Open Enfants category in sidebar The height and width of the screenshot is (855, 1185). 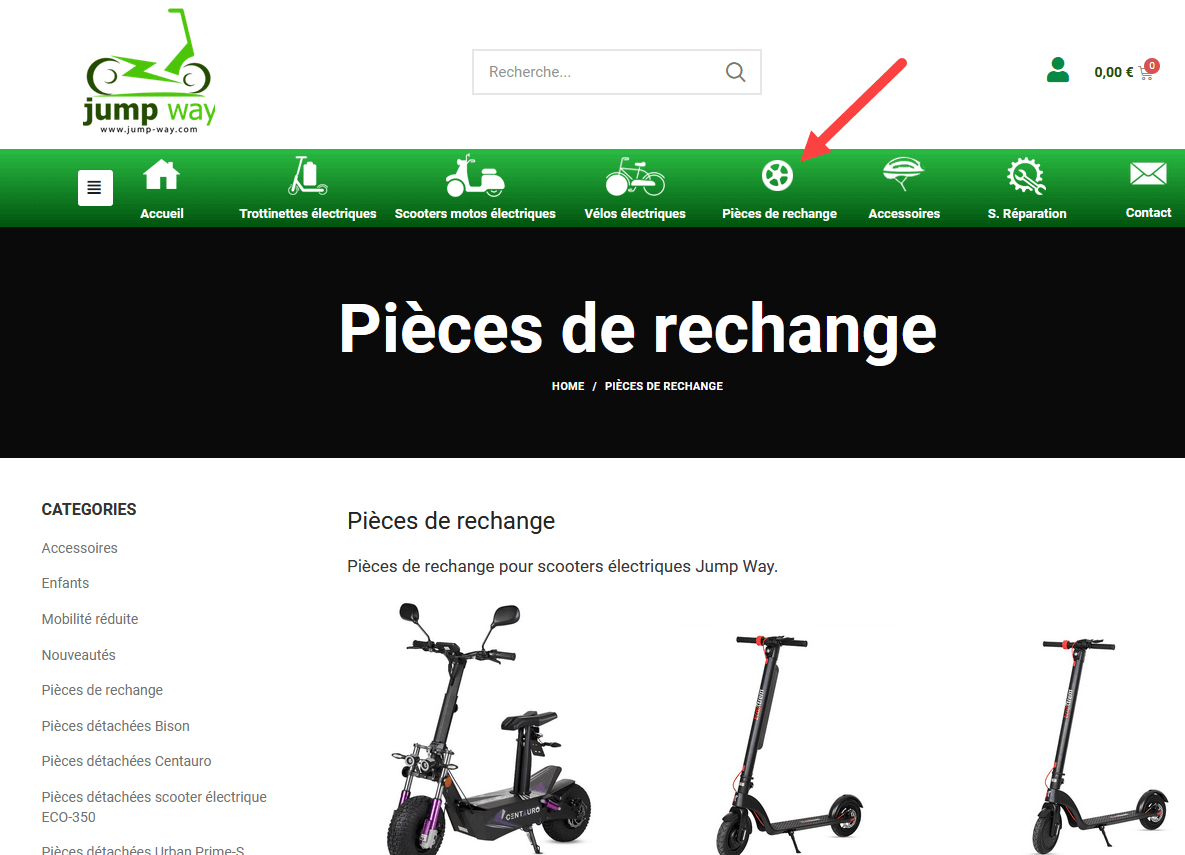point(65,583)
